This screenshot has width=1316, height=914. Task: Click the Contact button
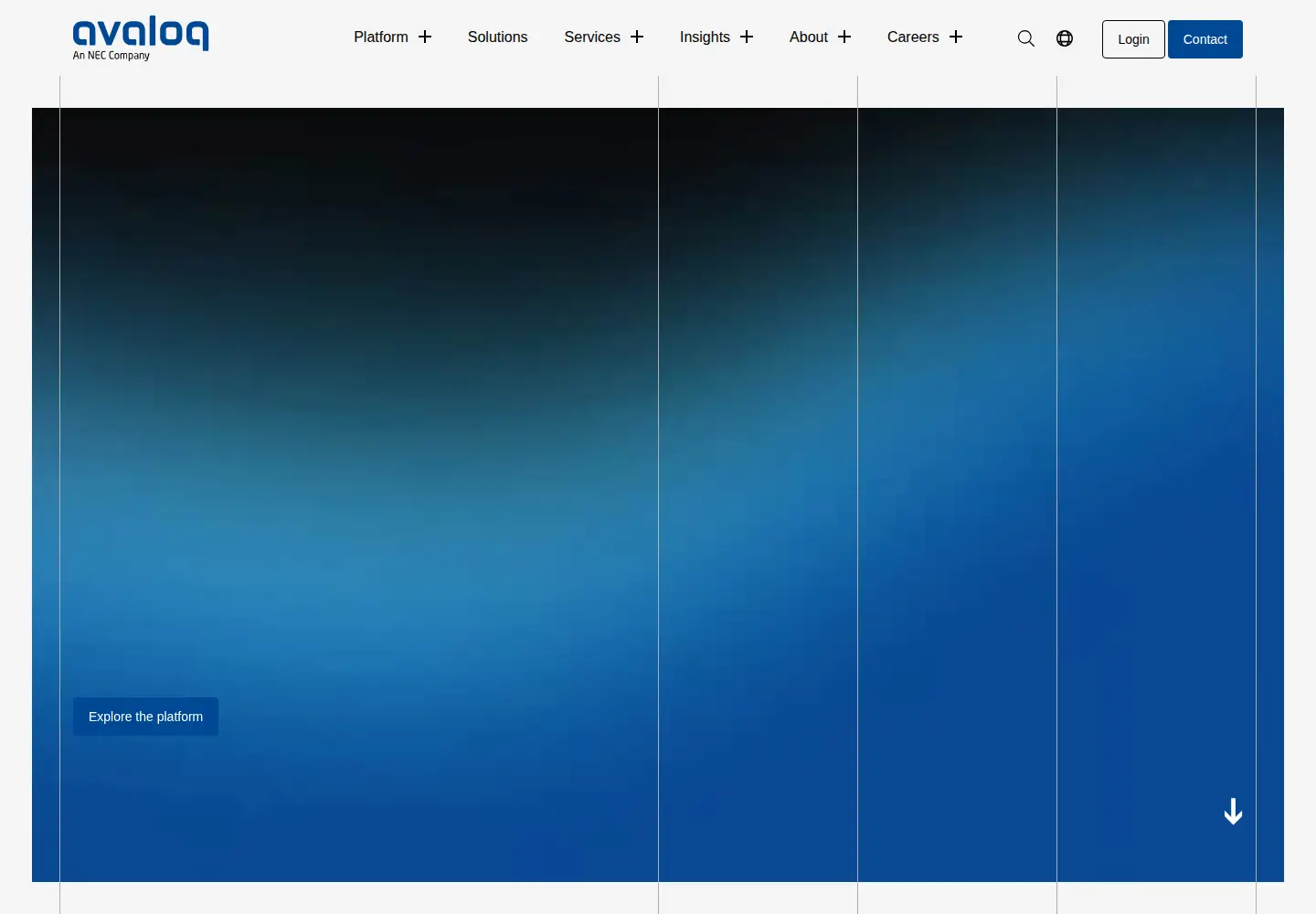click(1205, 39)
